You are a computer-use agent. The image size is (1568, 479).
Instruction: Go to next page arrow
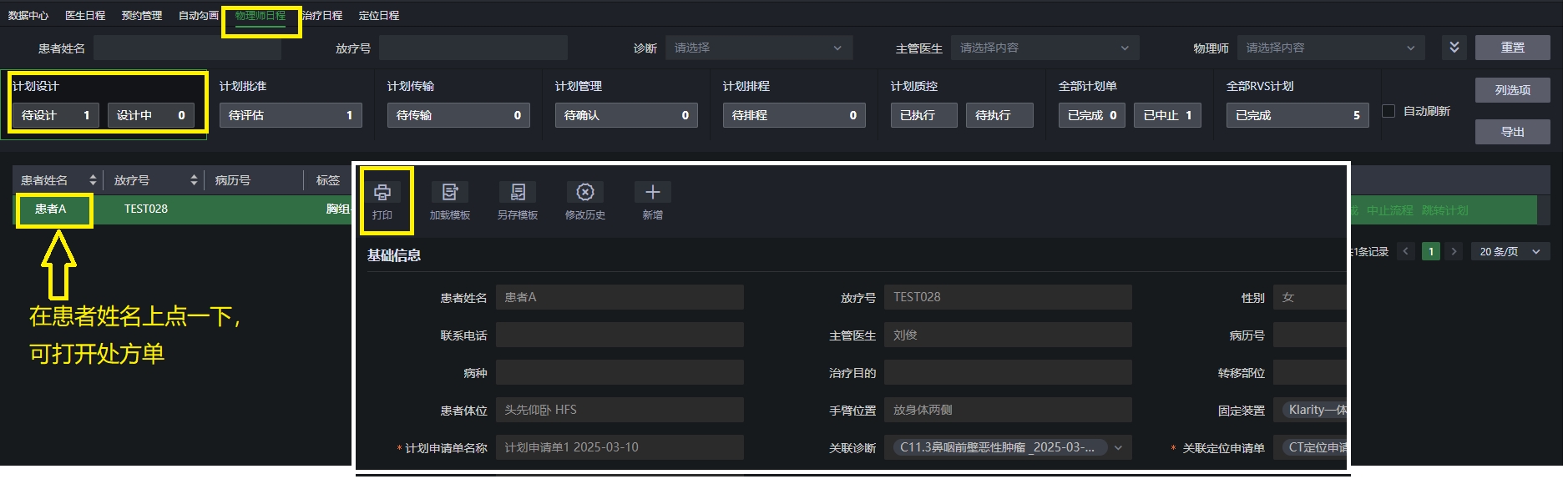point(1454,251)
